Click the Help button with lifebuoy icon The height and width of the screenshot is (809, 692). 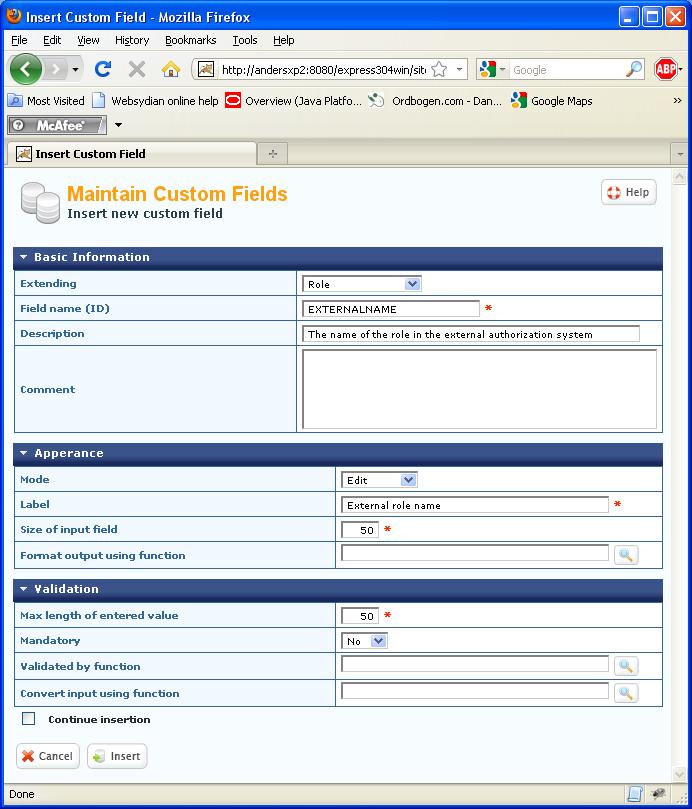click(x=629, y=192)
